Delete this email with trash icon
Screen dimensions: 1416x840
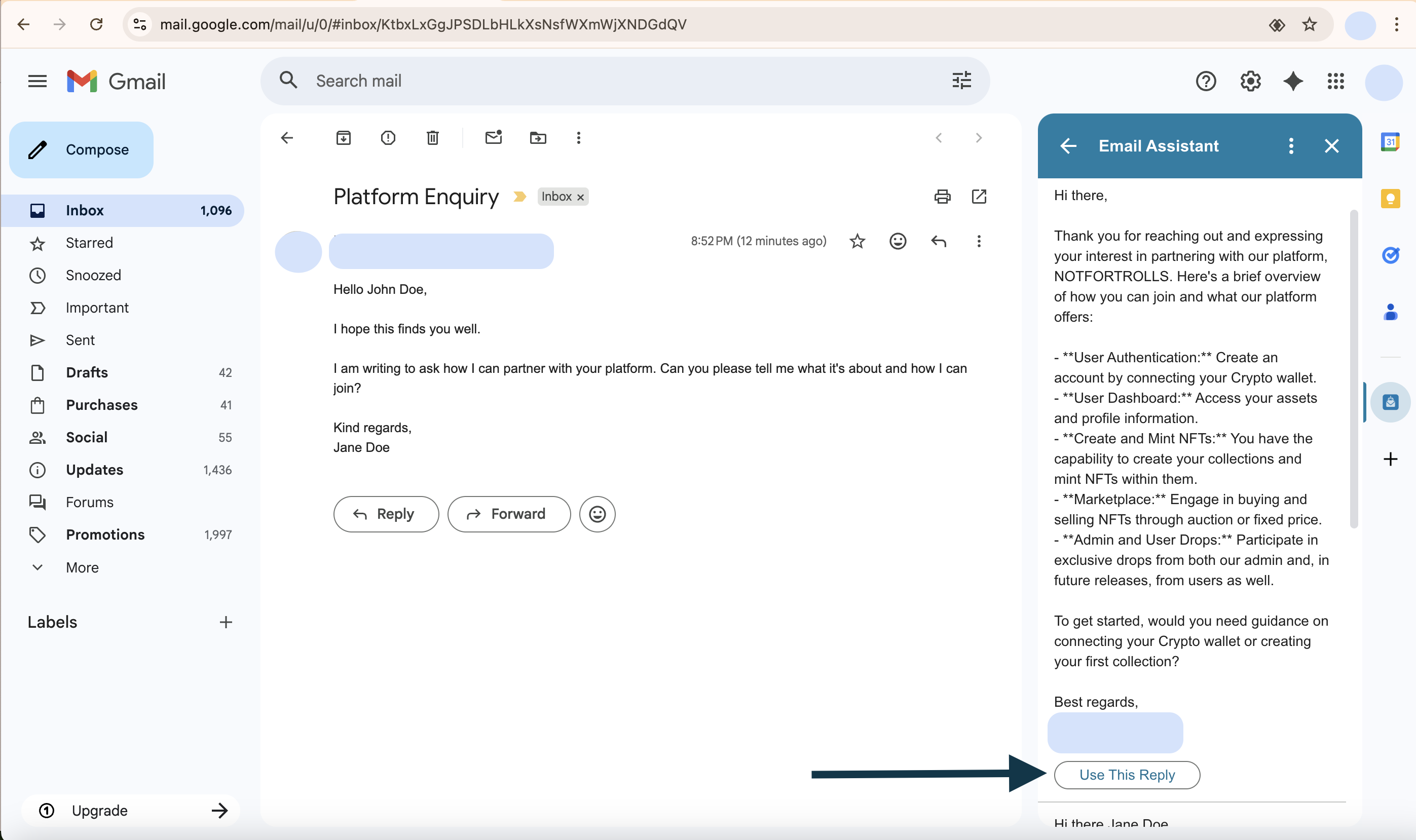point(433,137)
